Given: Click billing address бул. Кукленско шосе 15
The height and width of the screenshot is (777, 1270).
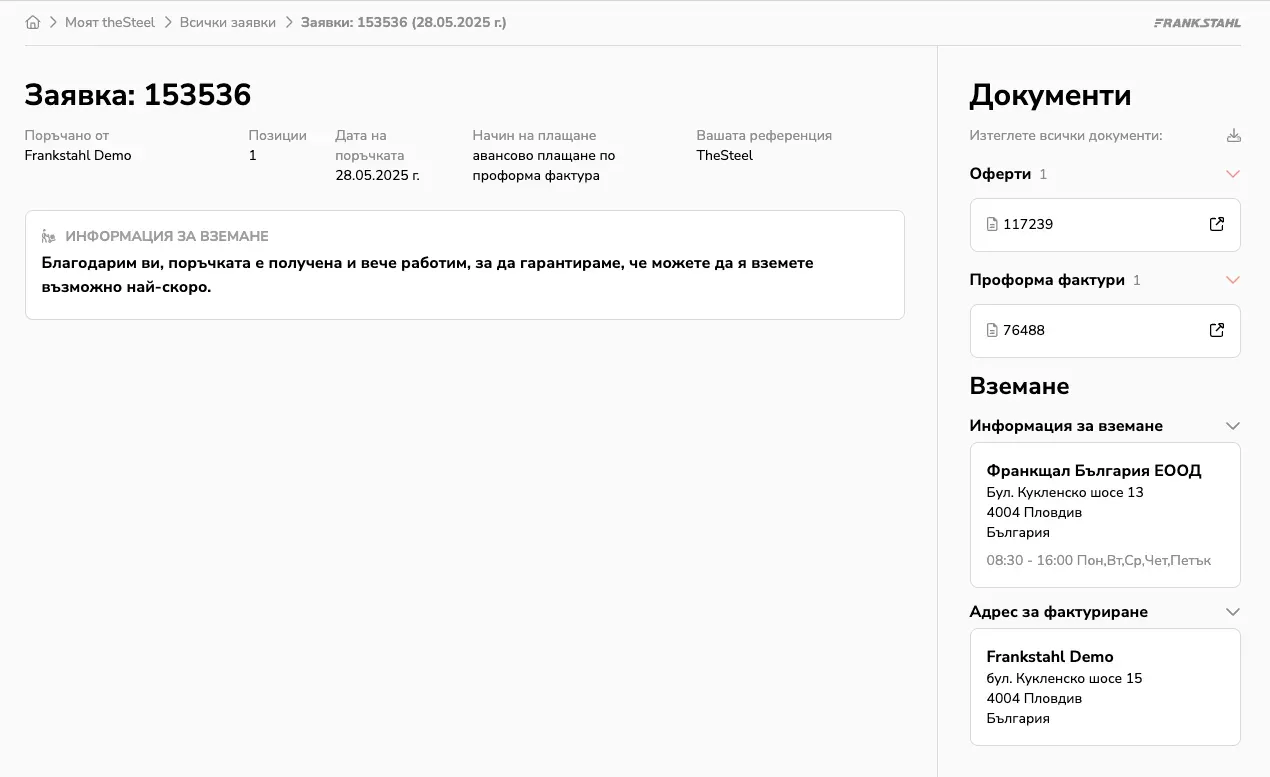Looking at the screenshot, I should coord(1064,679).
